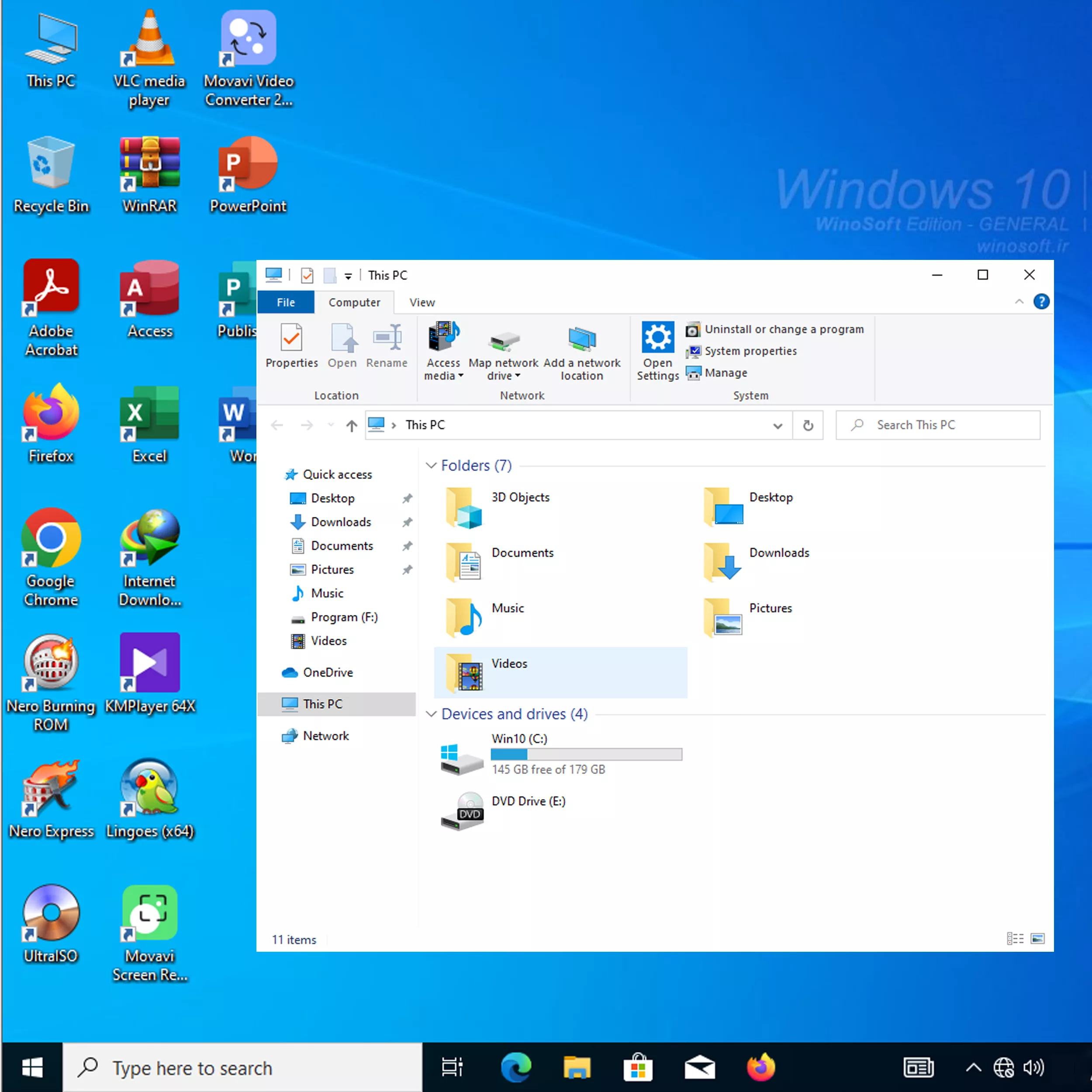
Task: Click the System properties link
Action: pyautogui.click(x=750, y=351)
